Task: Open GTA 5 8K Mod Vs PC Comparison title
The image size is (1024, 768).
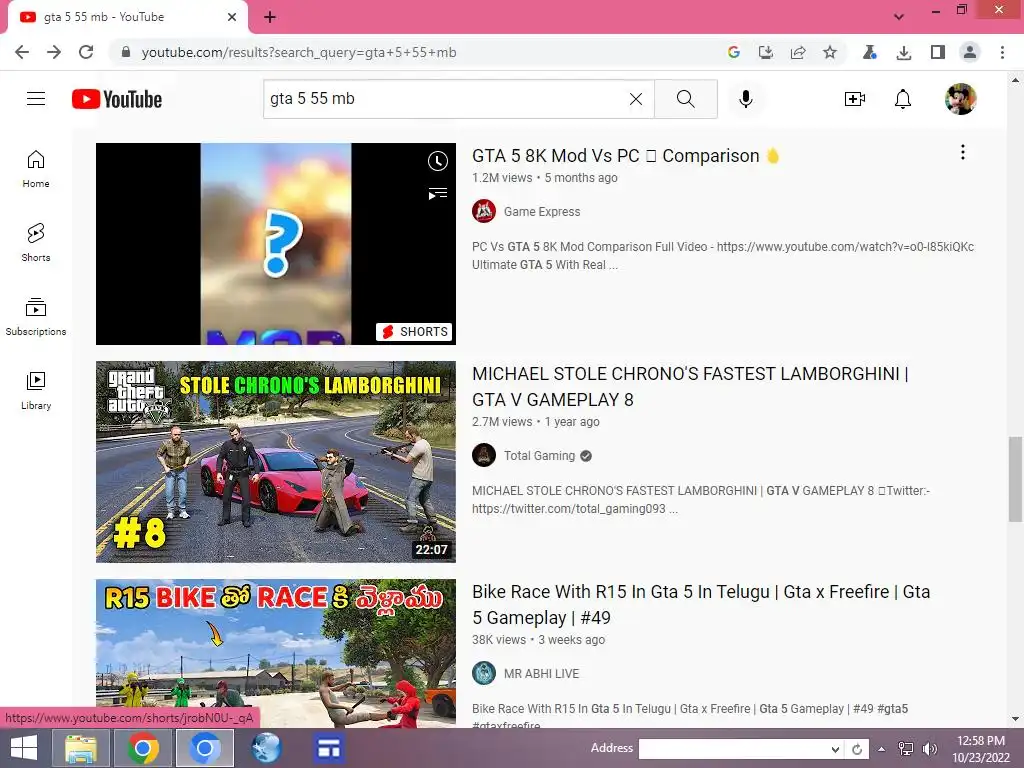Action: point(625,155)
